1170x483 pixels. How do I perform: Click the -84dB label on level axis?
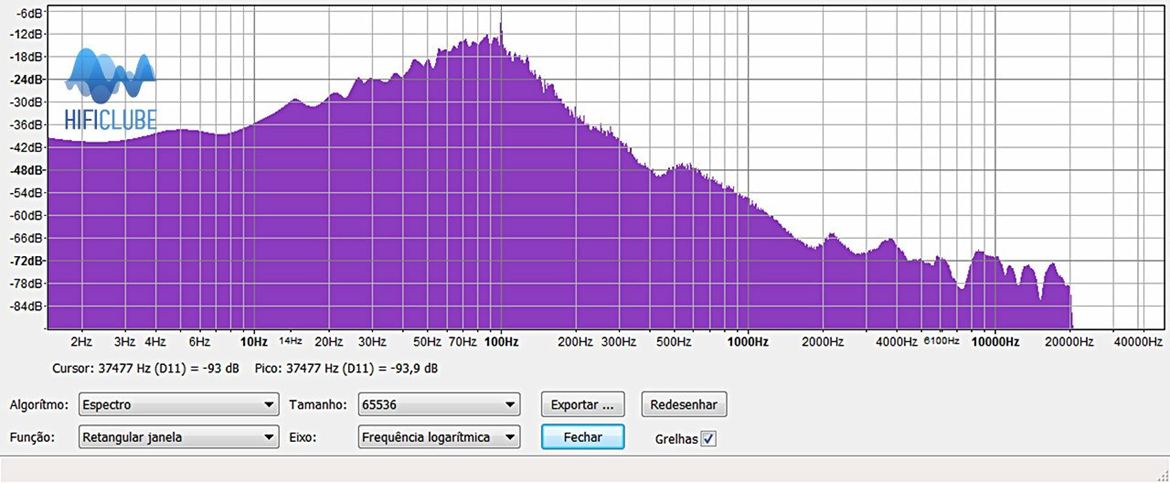28,306
